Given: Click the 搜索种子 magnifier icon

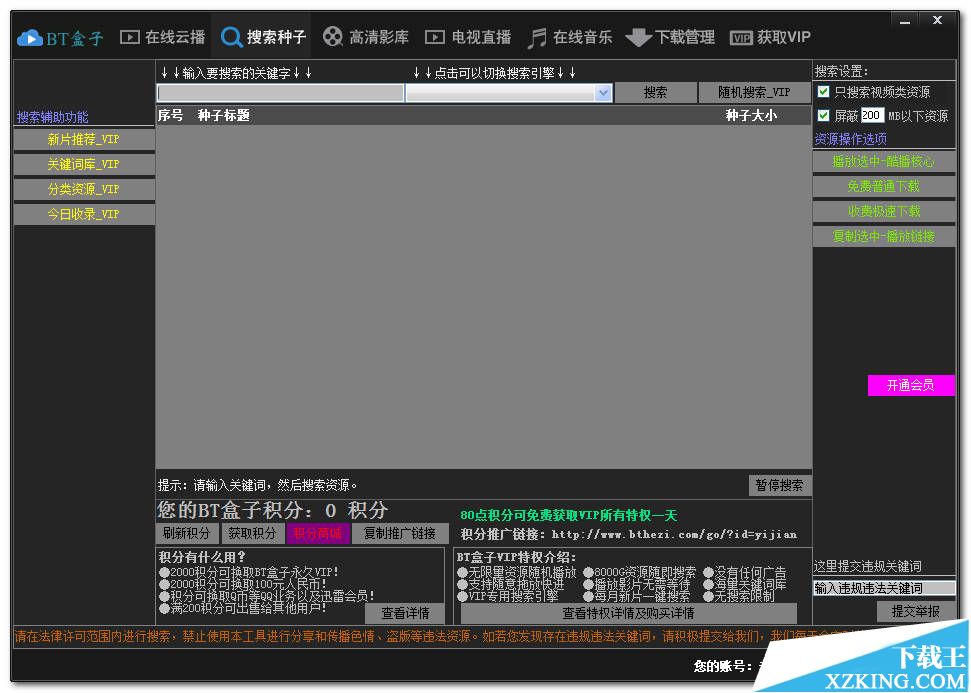Looking at the screenshot, I should [231, 37].
